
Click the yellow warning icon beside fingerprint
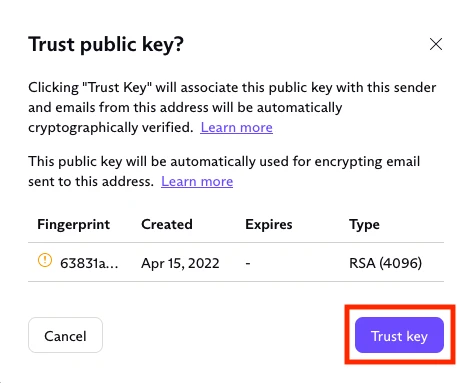(x=45, y=260)
